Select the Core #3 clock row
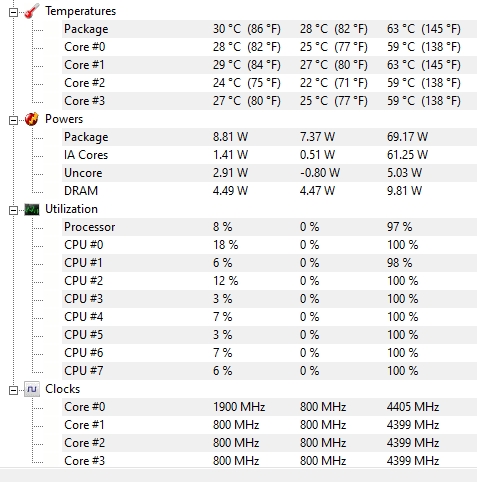477x482 pixels. click(x=269, y=461)
